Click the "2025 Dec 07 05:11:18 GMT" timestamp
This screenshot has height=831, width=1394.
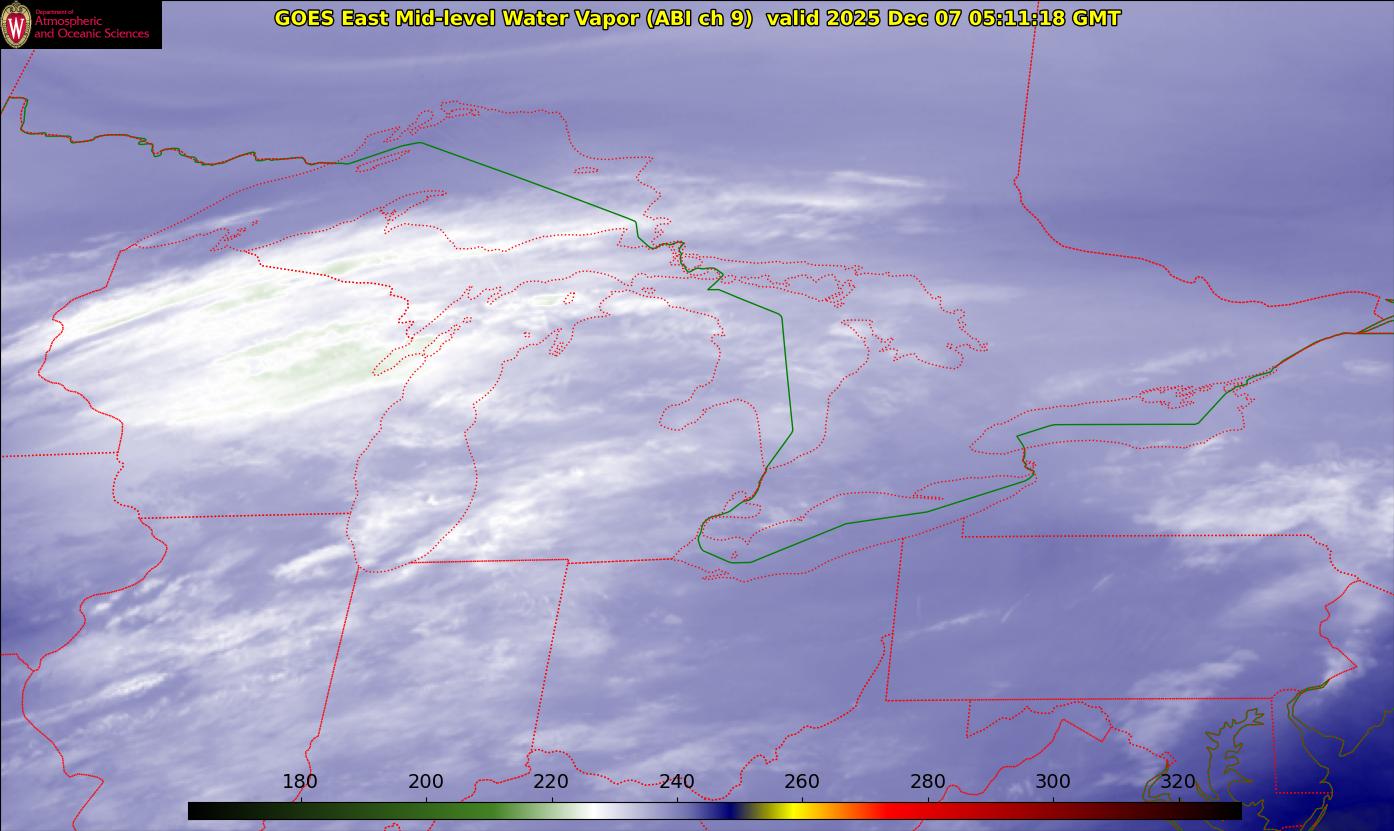click(974, 18)
